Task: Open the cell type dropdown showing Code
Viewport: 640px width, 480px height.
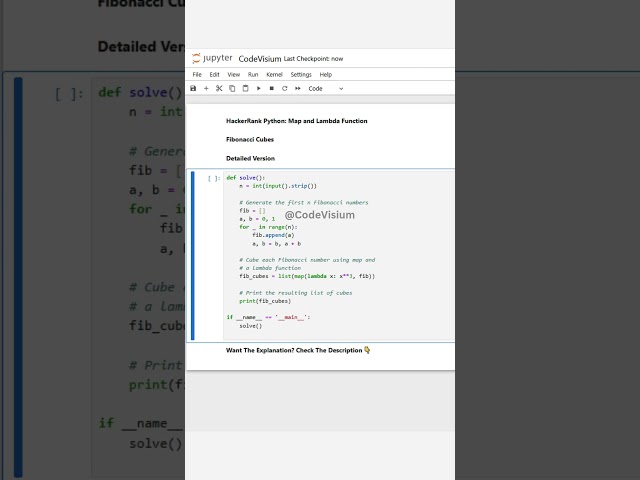Action: click(326, 89)
